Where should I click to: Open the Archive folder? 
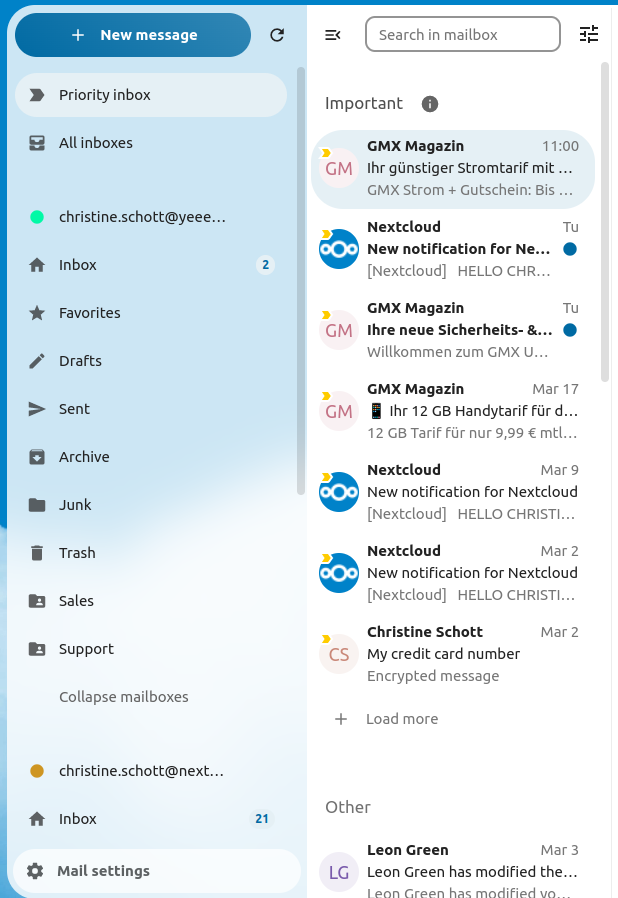[x=84, y=457]
